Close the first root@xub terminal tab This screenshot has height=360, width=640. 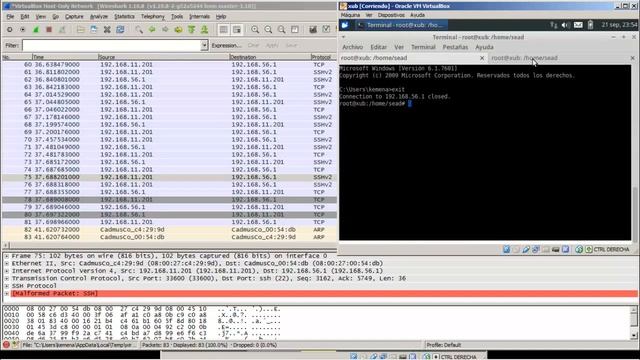482,58
